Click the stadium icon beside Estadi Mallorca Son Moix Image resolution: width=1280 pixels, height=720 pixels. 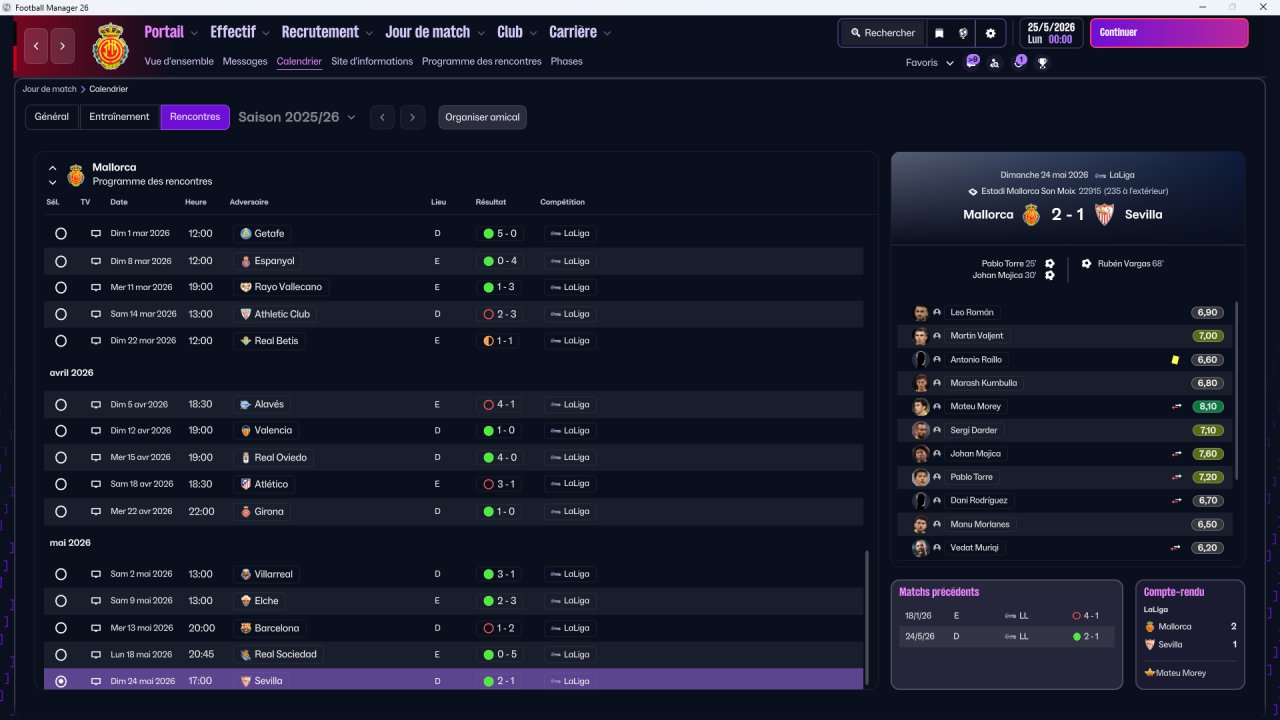pos(973,191)
